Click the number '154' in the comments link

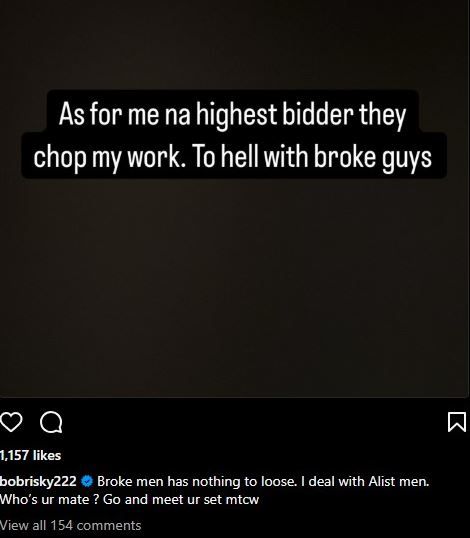click(x=61, y=525)
